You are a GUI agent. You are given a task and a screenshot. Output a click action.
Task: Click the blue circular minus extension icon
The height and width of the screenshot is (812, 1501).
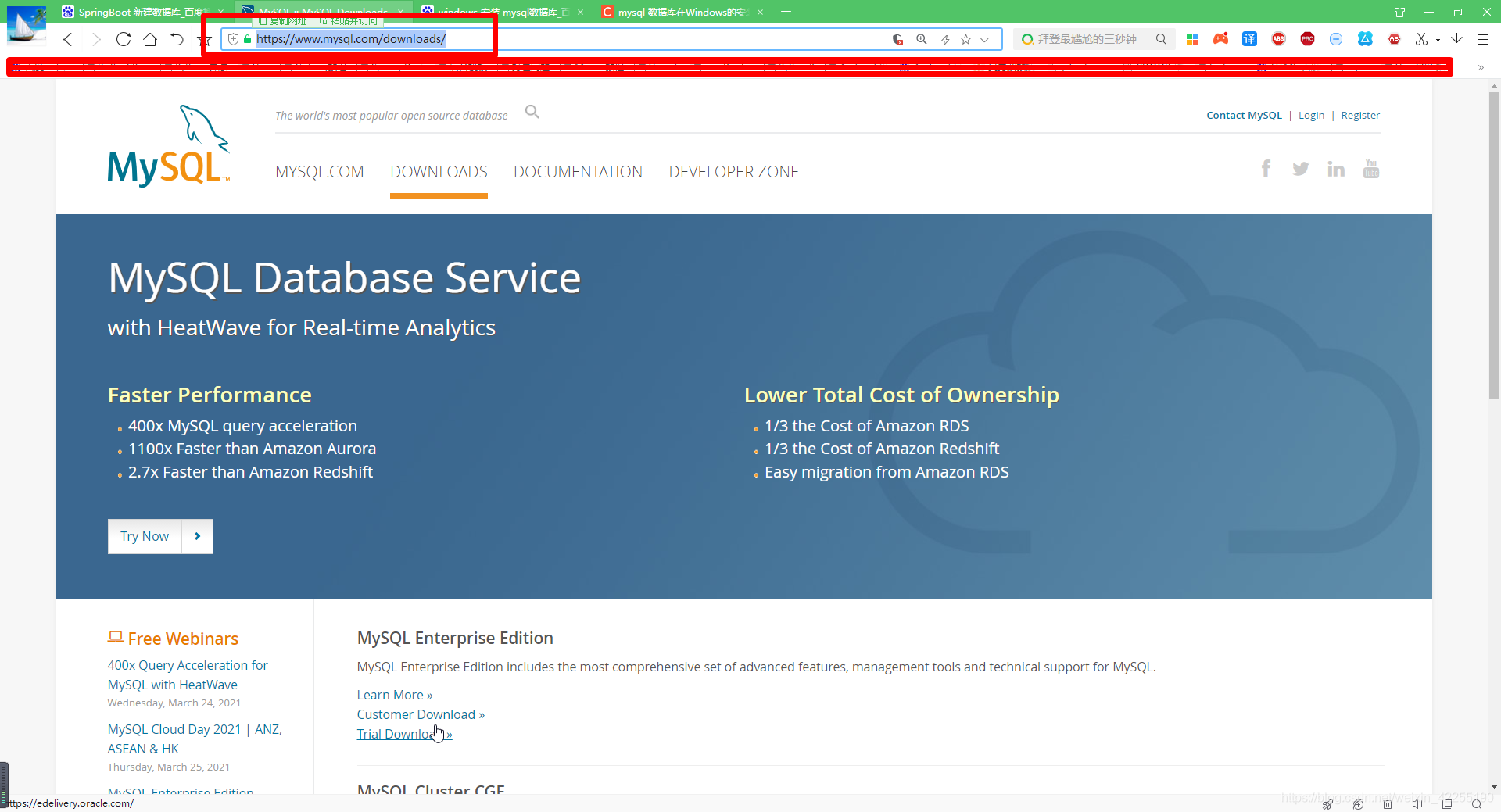pyautogui.click(x=1336, y=39)
